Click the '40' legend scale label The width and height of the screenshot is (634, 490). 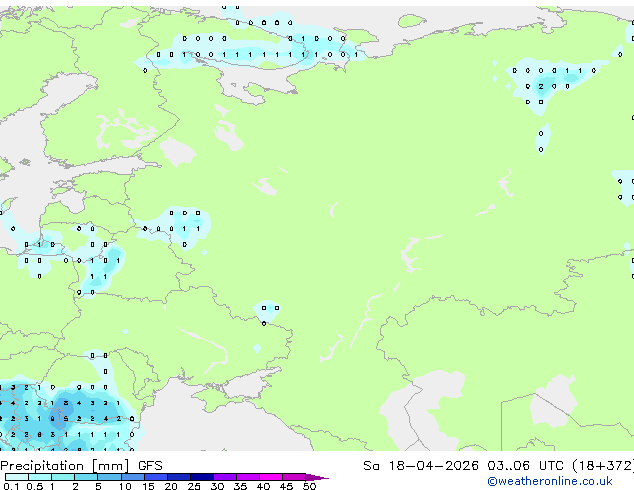click(x=264, y=486)
